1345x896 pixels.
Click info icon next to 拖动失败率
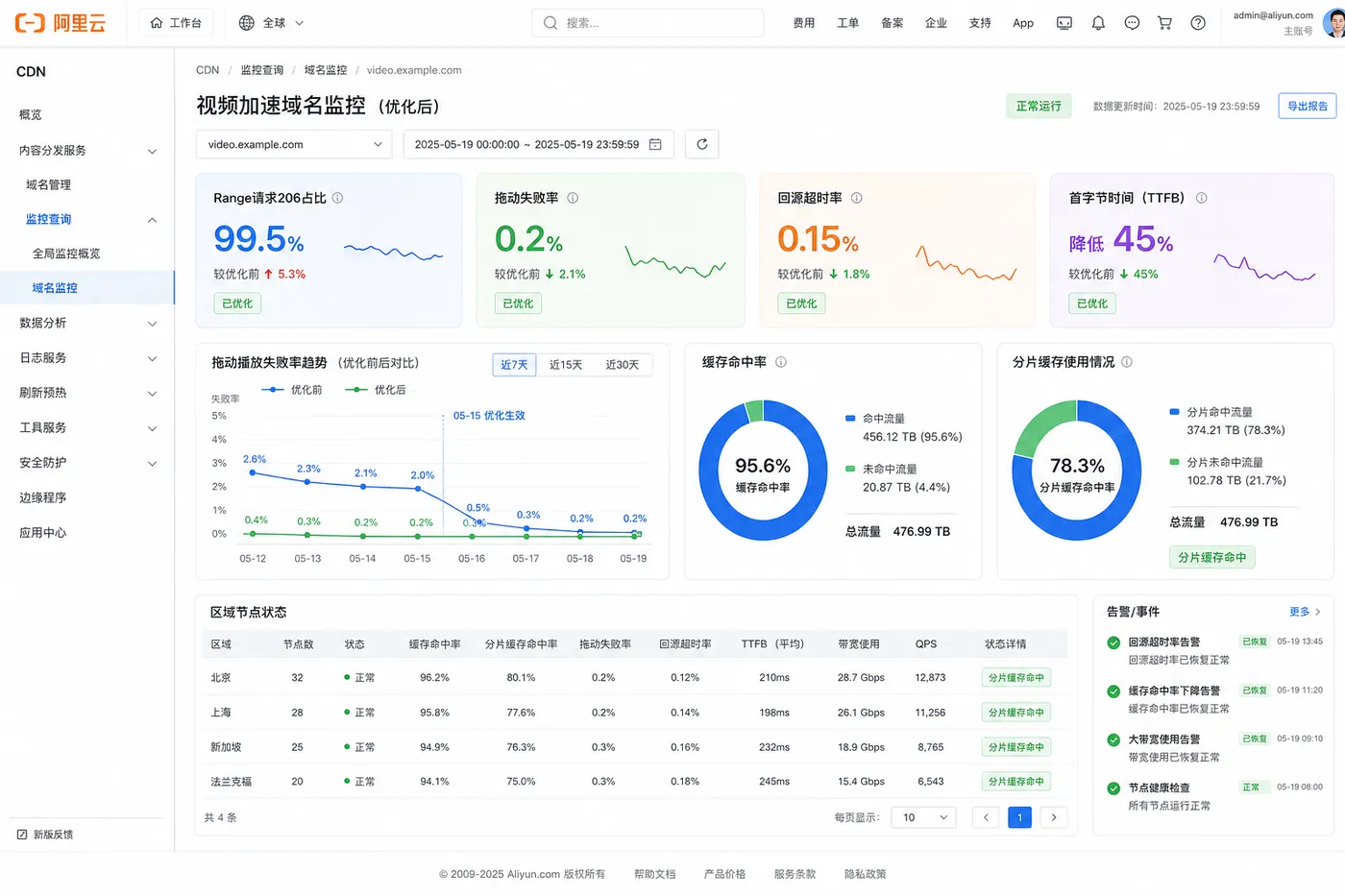[x=573, y=198]
